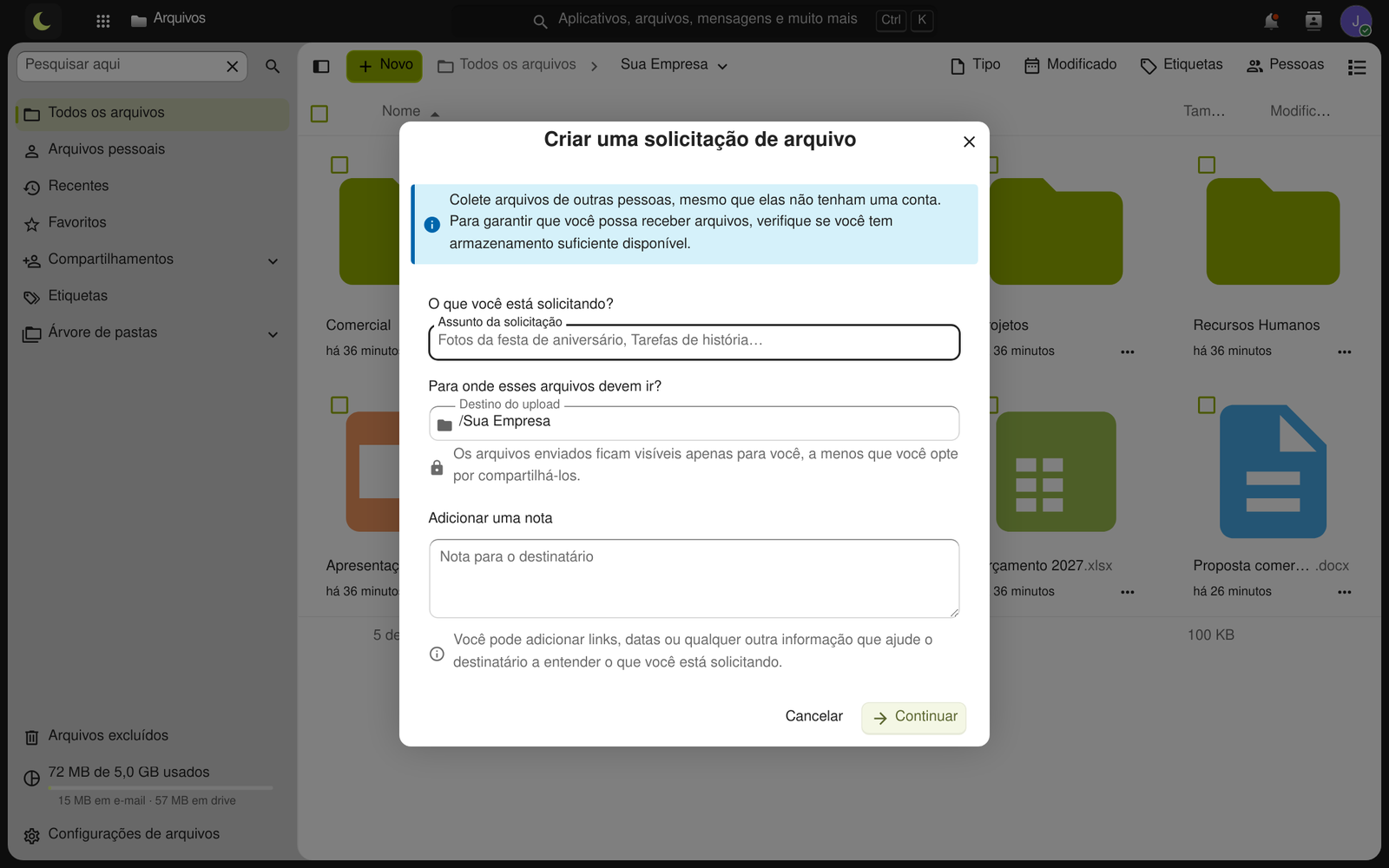1389x868 pixels.
Task: Open the Pessoas filter dropdown
Action: tap(1285, 65)
